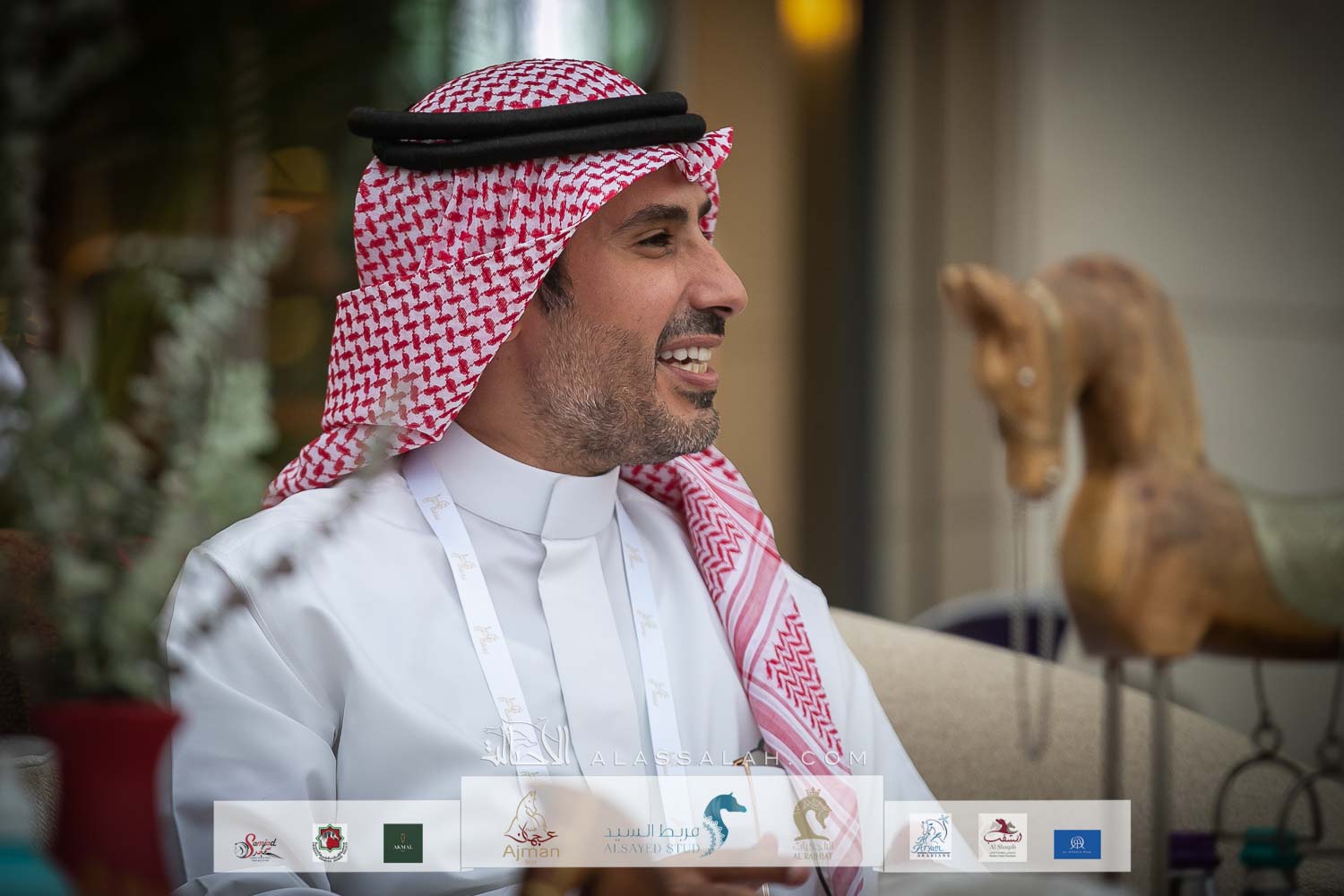Open the Ajman stud horse logo
The width and height of the screenshot is (1344, 896).
click(x=533, y=829)
